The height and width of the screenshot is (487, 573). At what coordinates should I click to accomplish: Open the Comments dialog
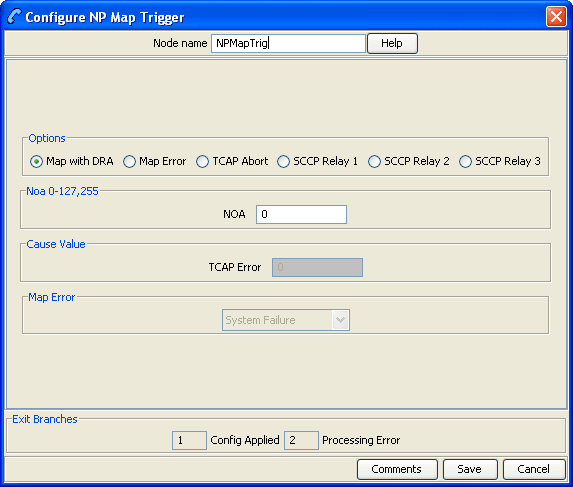[397, 469]
